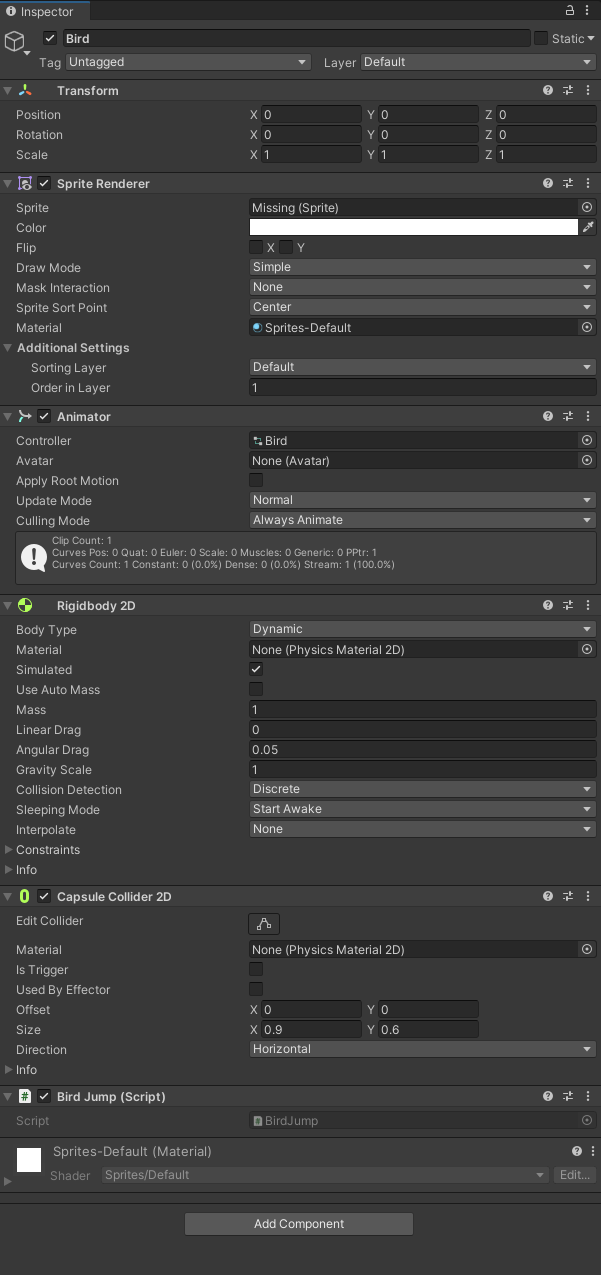Open help for the Sprite Renderer component
601x1275 pixels.
[548, 184]
